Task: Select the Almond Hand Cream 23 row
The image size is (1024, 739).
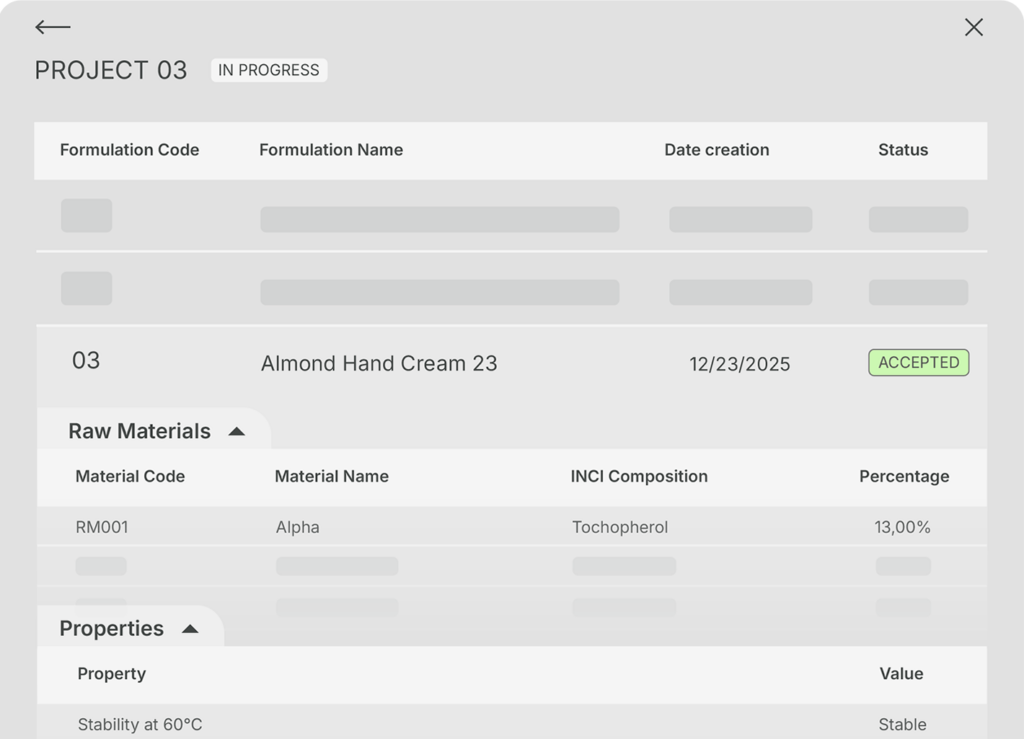Action: 378,363
